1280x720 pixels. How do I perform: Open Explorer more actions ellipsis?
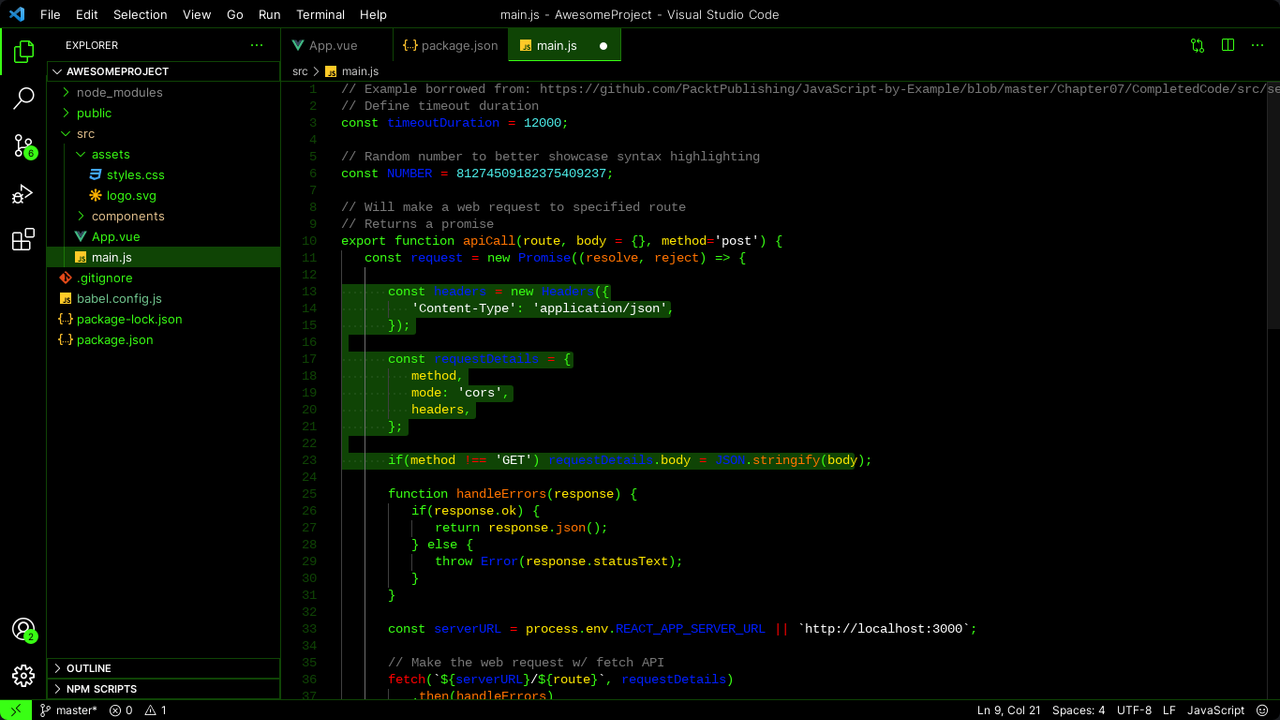257,45
